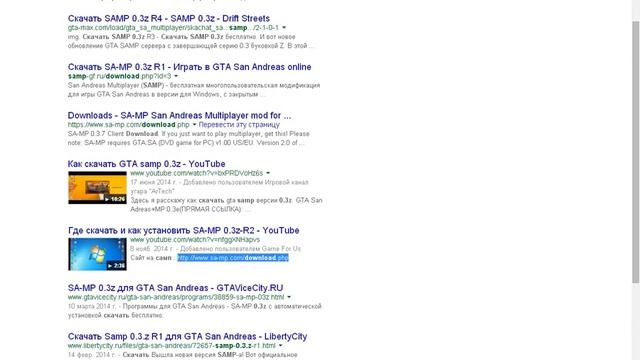Click snippet text 'SA-MP 0.3.7 Client Download'
This screenshot has width=640, height=360.
click(x=113, y=134)
